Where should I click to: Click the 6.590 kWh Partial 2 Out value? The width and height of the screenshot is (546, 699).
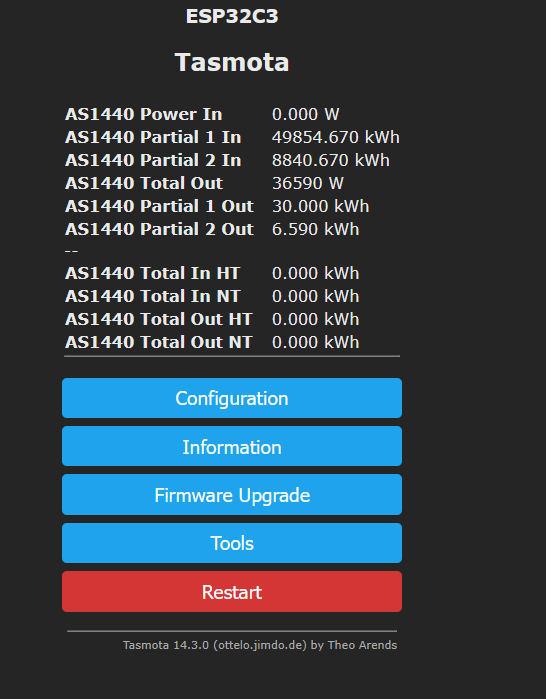point(316,230)
